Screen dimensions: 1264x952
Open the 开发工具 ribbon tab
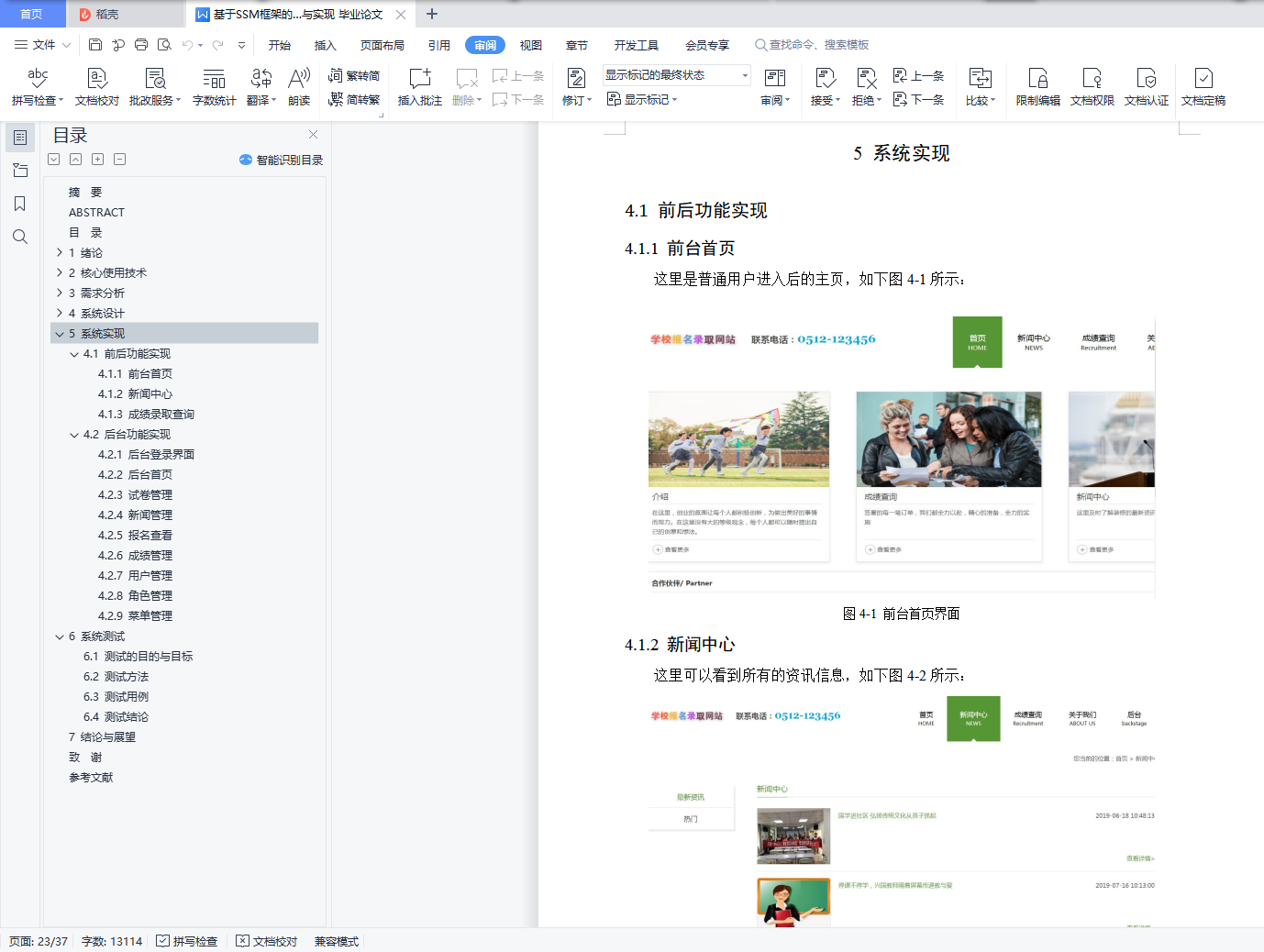click(637, 45)
